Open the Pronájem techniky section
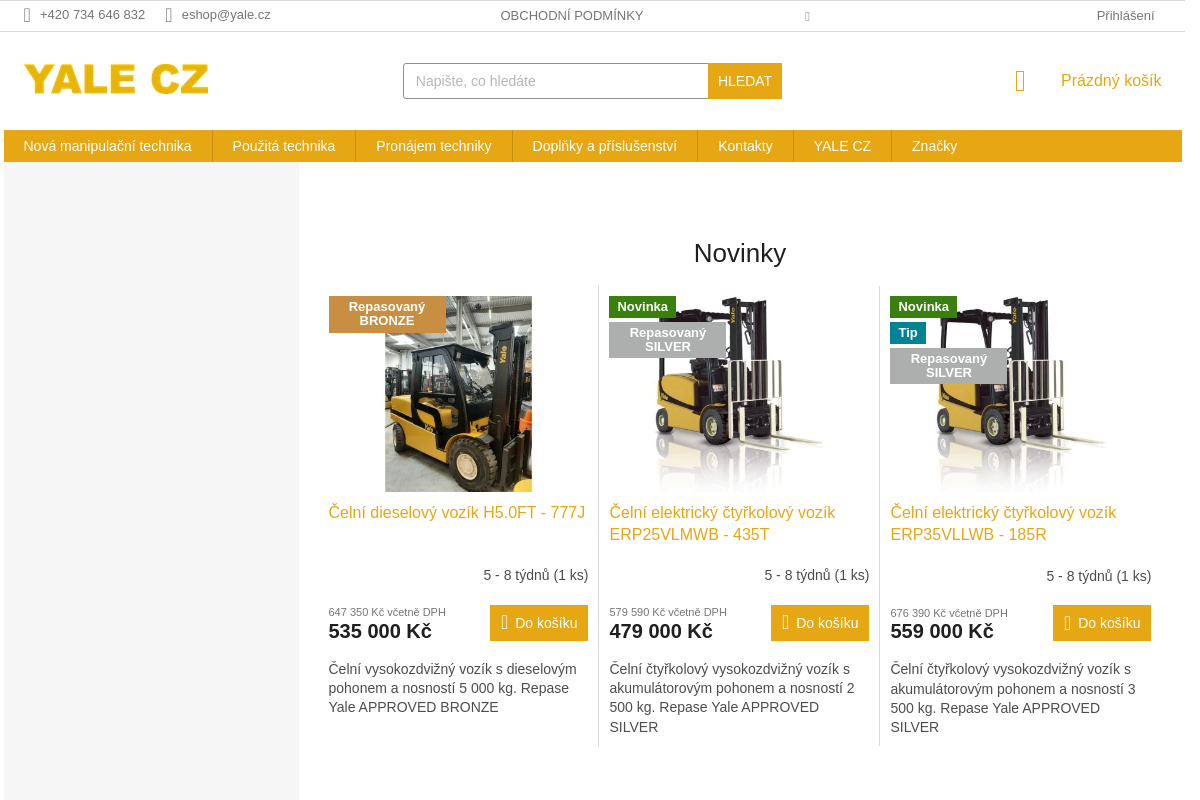Viewport: 1200px width, 800px height. coord(433,145)
